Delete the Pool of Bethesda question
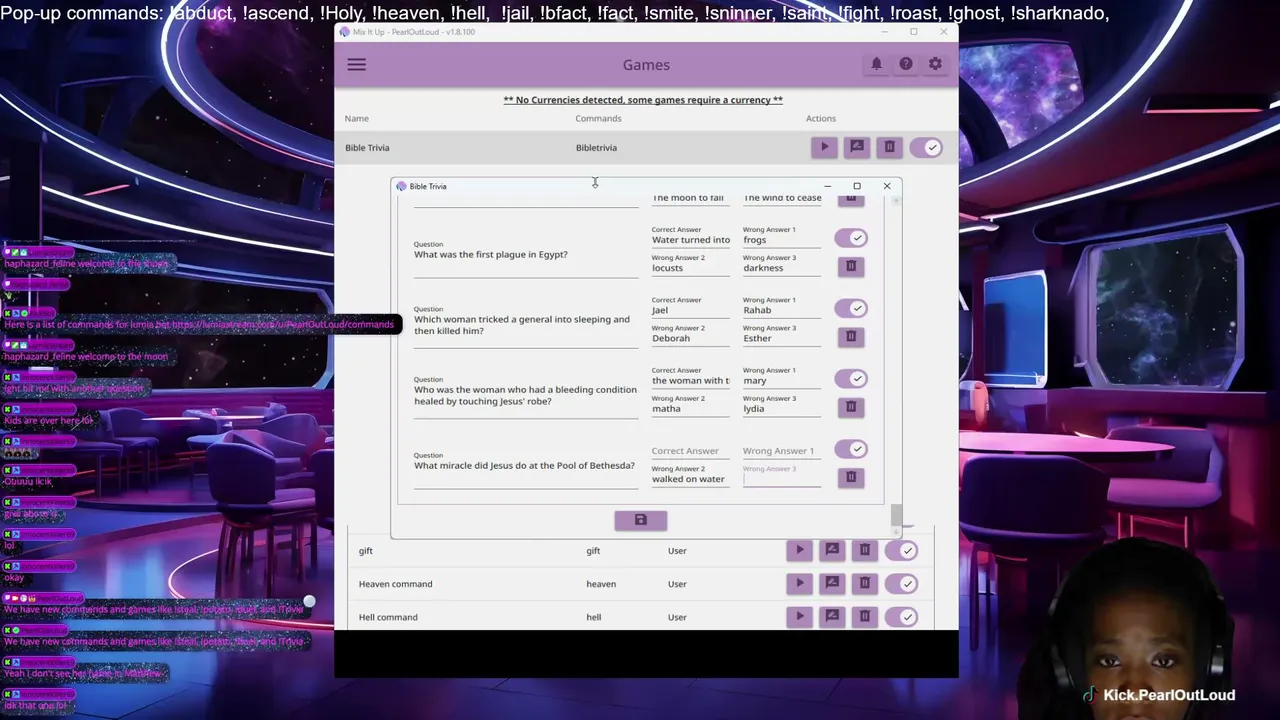The height and width of the screenshot is (720, 1280). (x=851, y=477)
